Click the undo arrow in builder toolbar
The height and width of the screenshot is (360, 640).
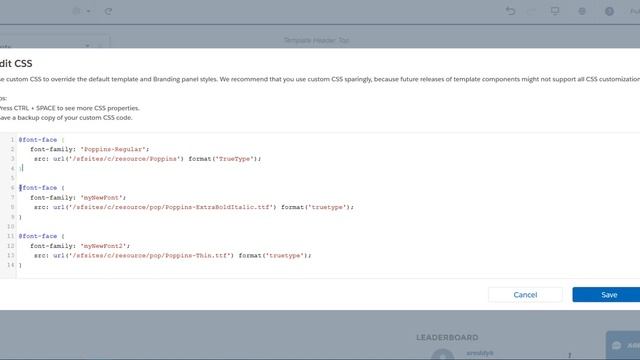tap(510, 11)
